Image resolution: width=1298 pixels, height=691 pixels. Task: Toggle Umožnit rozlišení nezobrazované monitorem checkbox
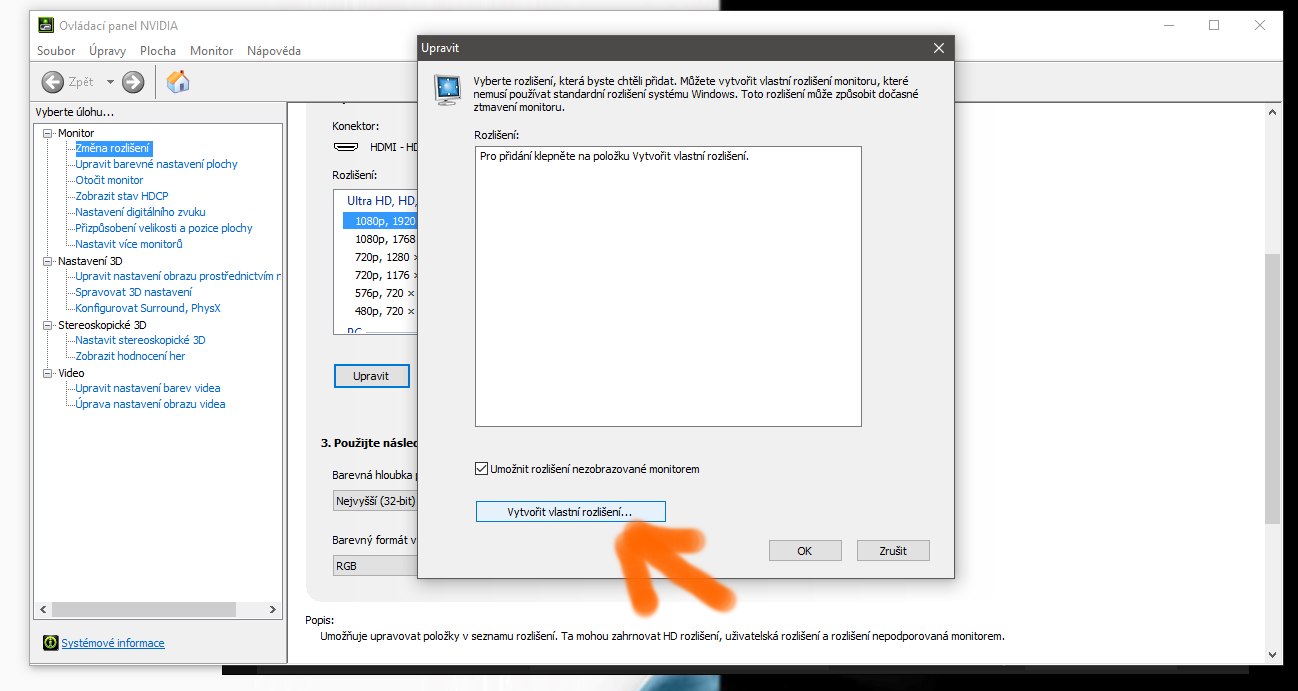point(482,468)
